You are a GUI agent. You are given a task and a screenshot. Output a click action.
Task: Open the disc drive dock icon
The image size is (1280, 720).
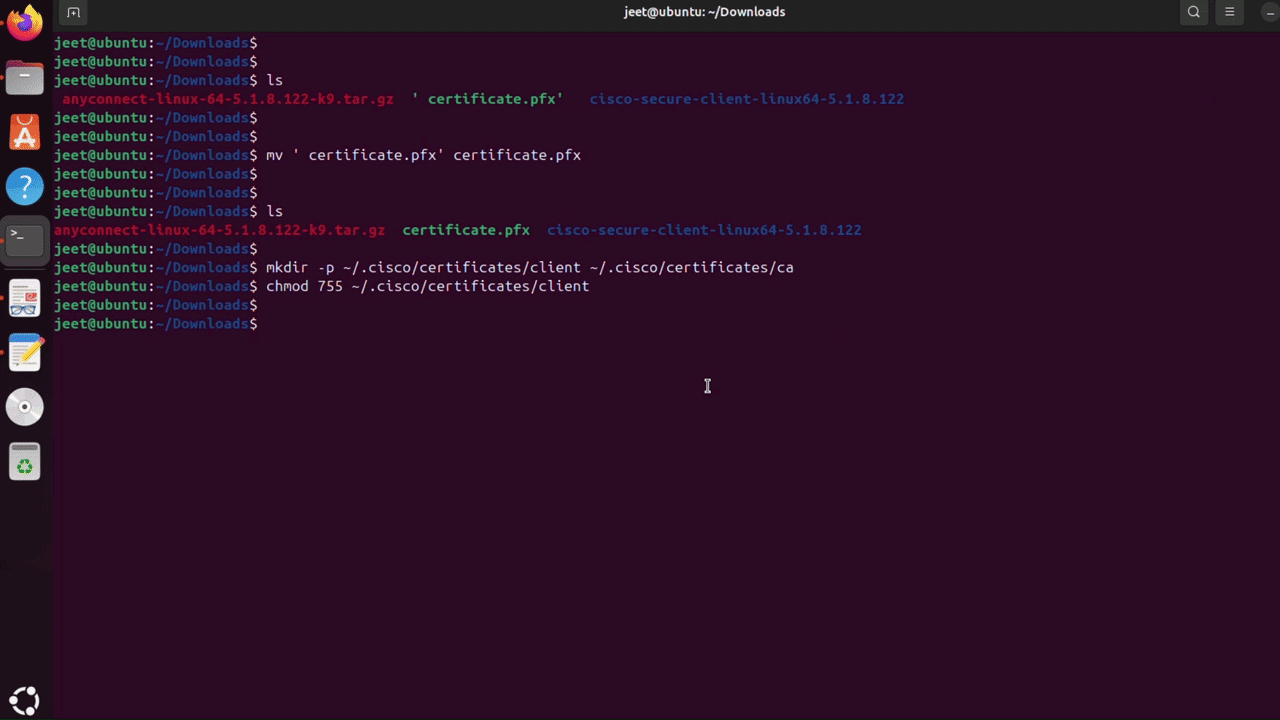[x=25, y=407]
